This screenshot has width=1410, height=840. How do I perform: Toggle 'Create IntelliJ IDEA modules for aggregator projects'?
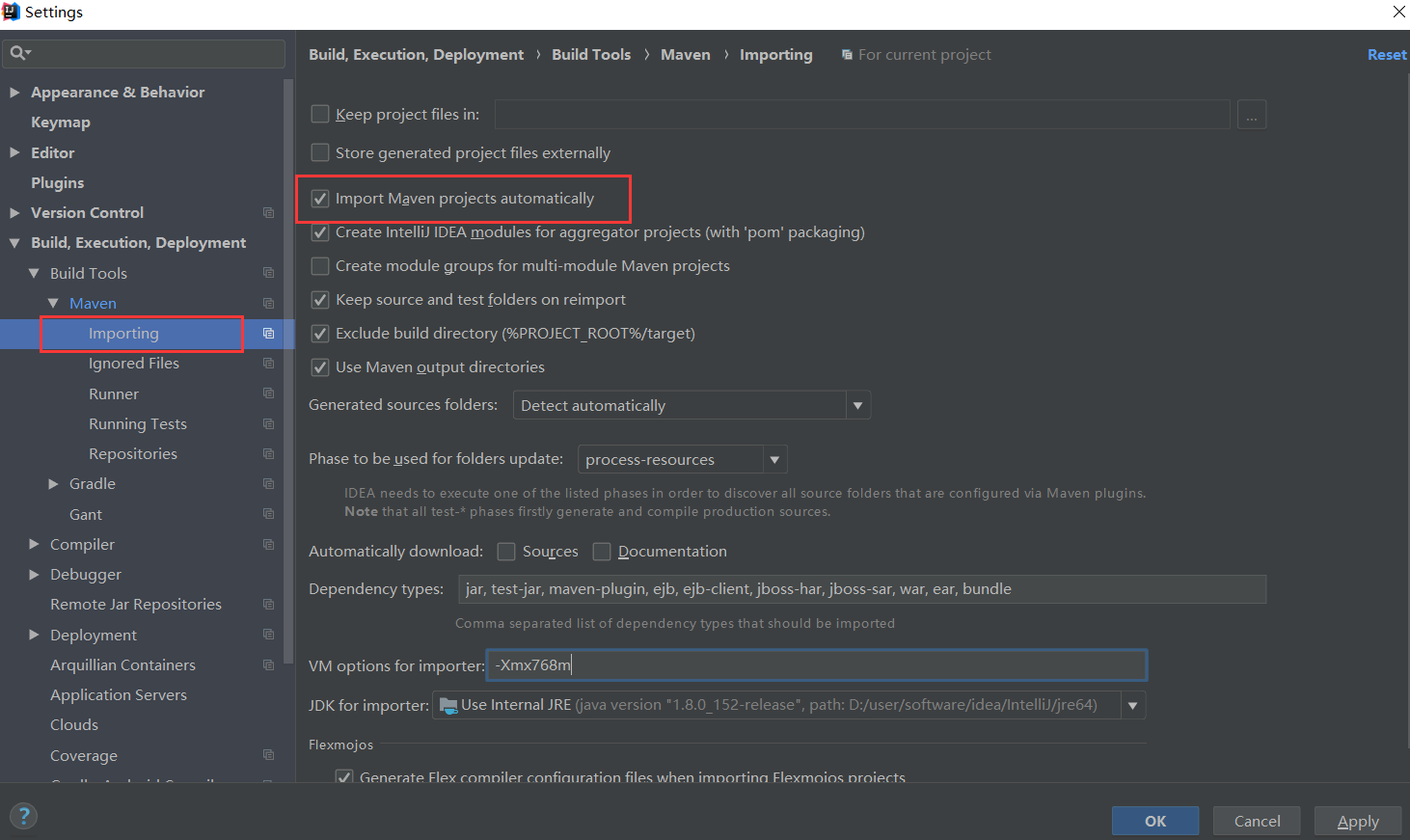[320, 232]
